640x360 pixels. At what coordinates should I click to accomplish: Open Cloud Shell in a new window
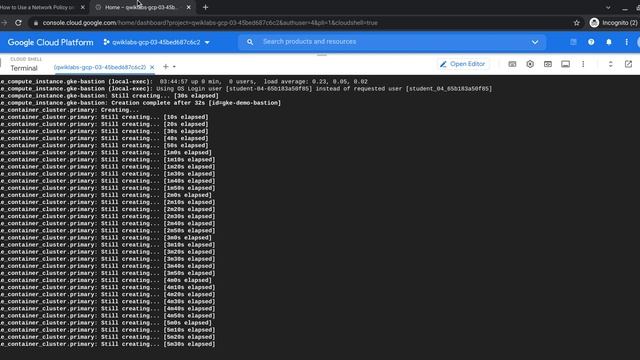[x=628, y=64]
